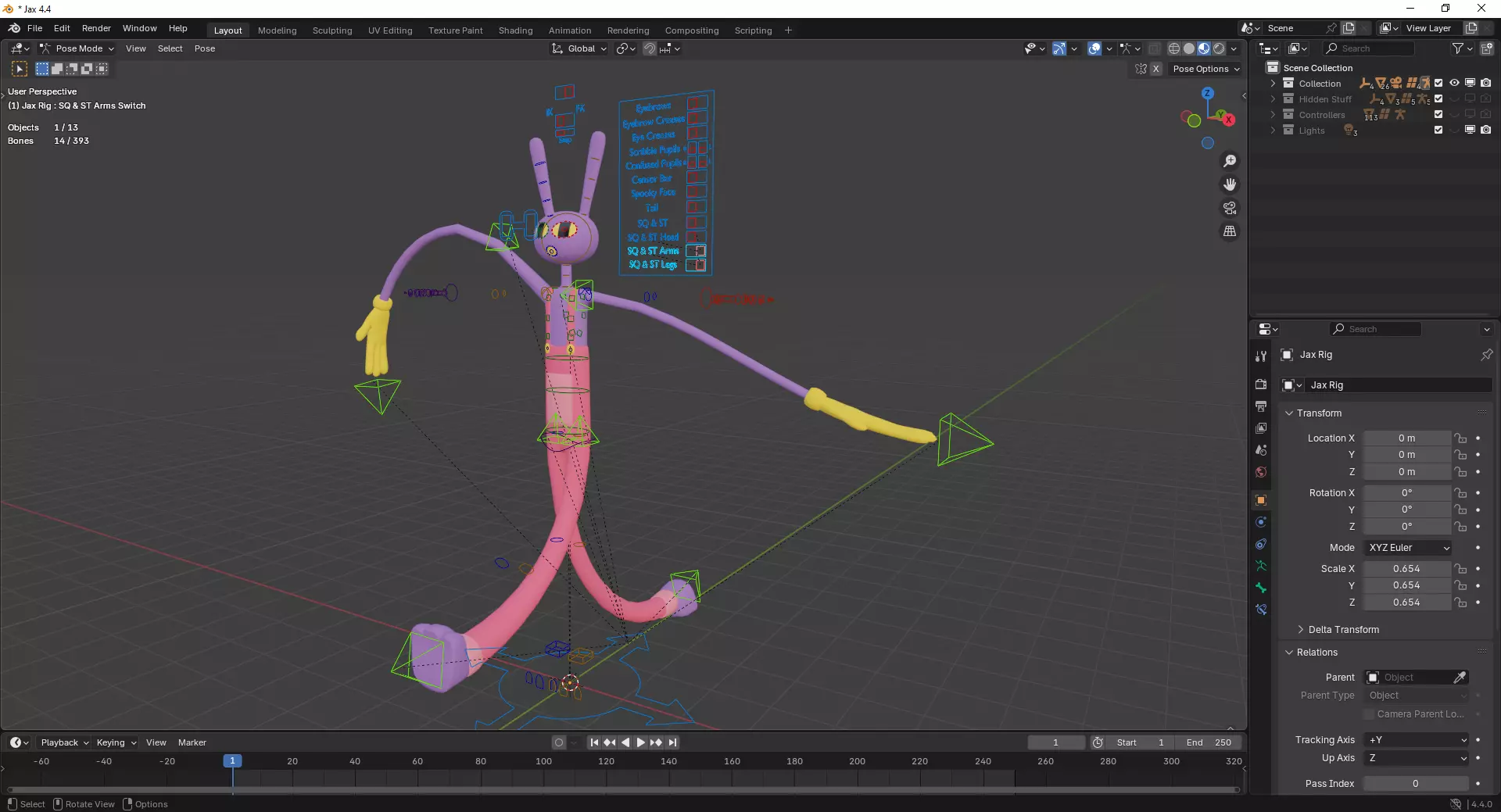This screenshot has width=1501, height=812.
Task: Open the Render properties tab
Action: [1260, 385]
